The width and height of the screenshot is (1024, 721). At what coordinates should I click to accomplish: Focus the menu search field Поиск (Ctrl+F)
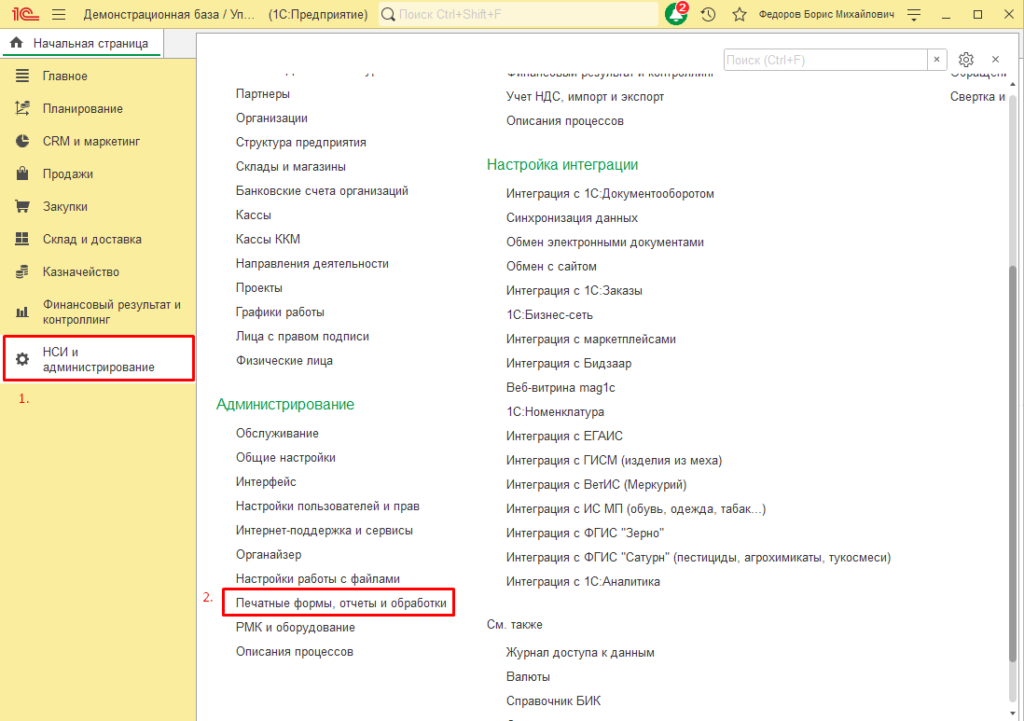pos(825,60)
